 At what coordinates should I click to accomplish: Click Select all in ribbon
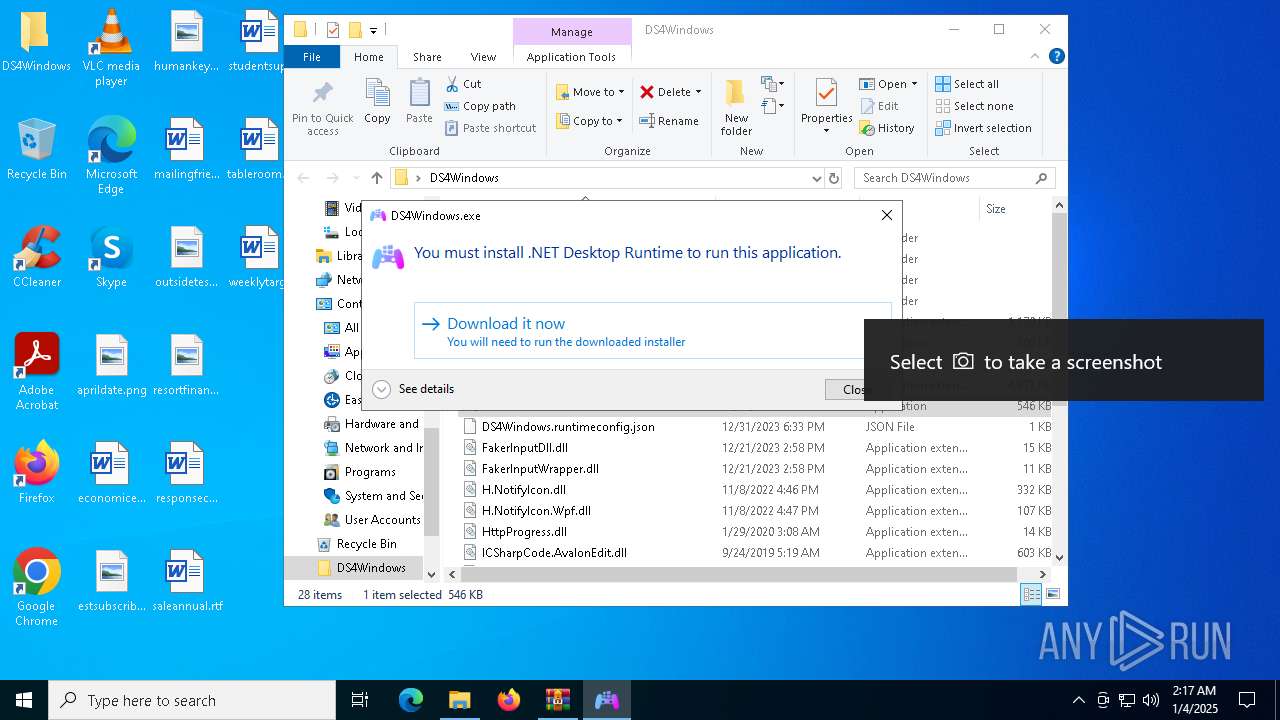click(x=967, y=84)
